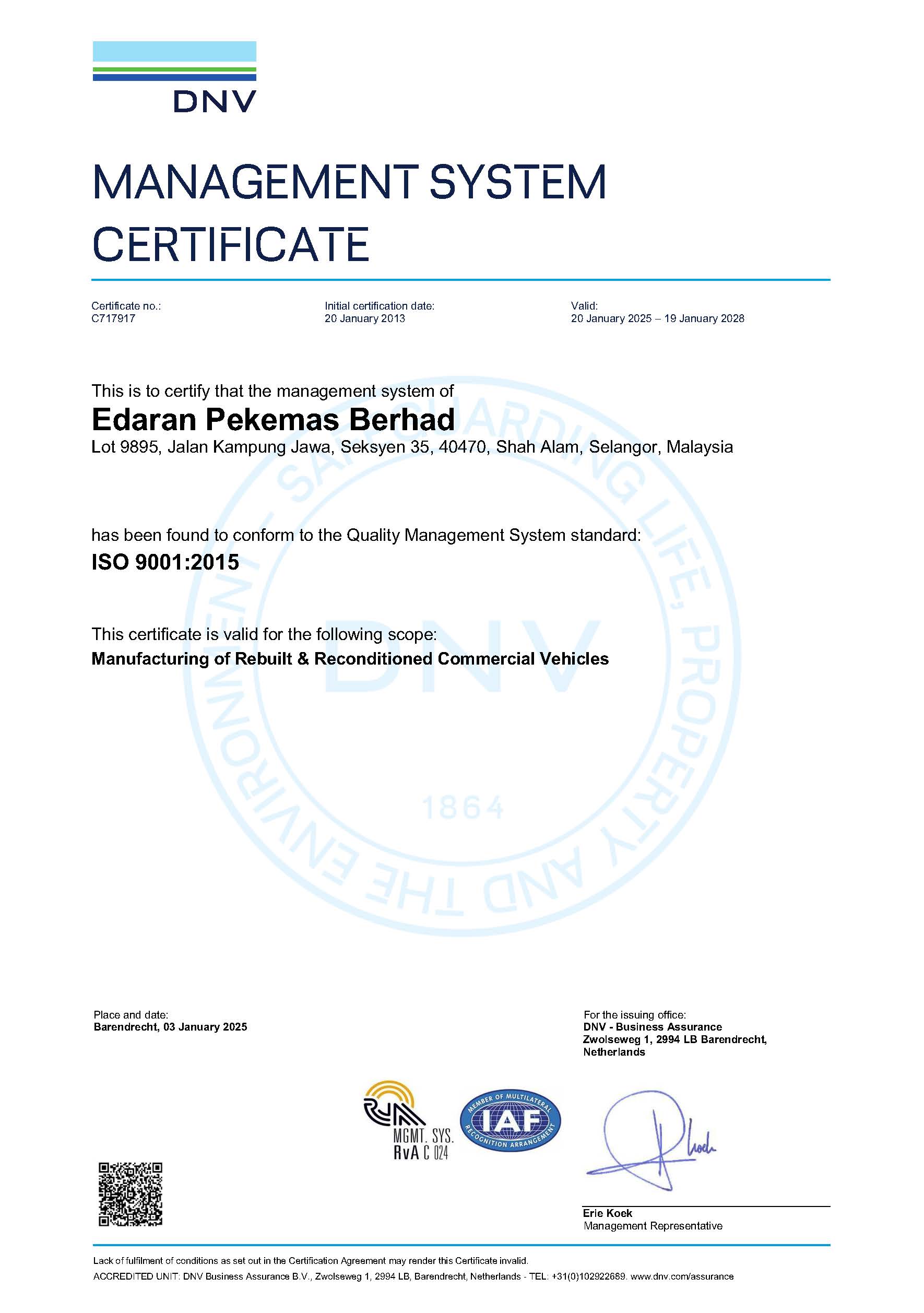This screenshot has height=1313, width=924.
Task: Select 'DNV - Business Assurance' text
Action: [653, 1027]
